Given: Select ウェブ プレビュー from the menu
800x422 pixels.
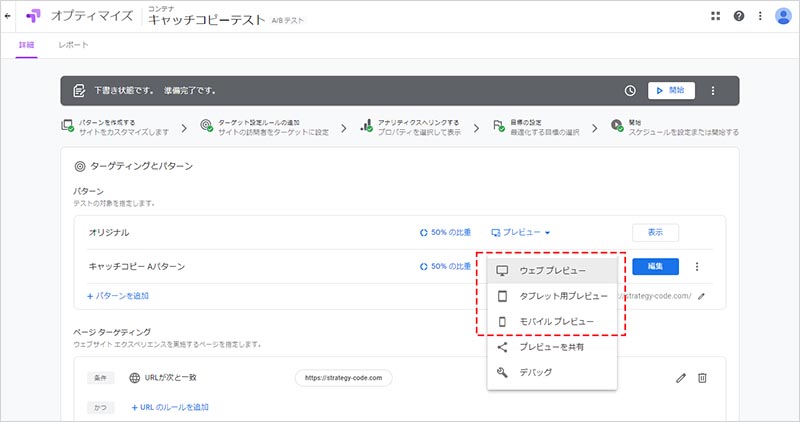Looking at the screenshot, I should coord(552,271).
